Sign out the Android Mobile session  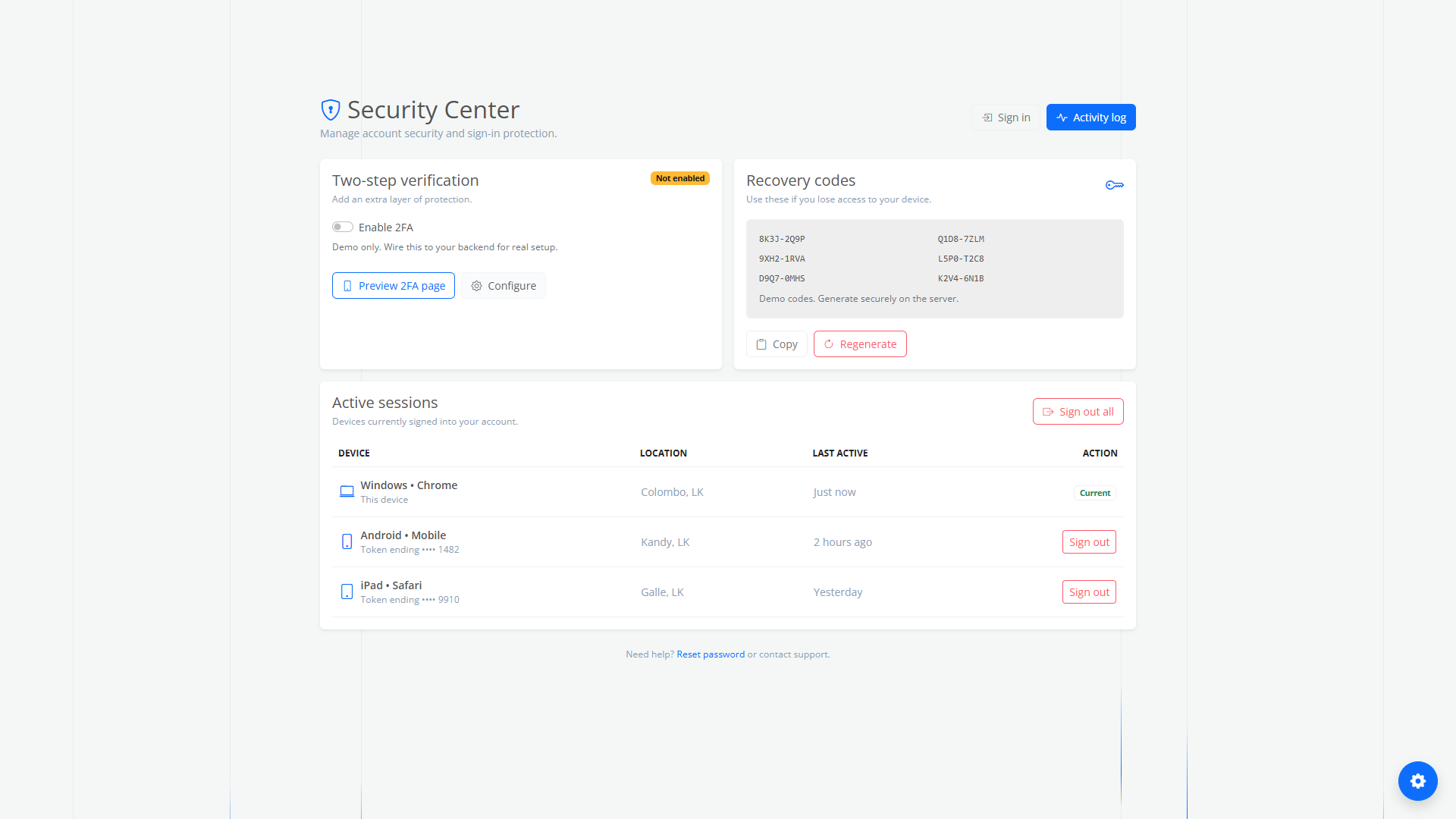click(x=1089, y=542)
